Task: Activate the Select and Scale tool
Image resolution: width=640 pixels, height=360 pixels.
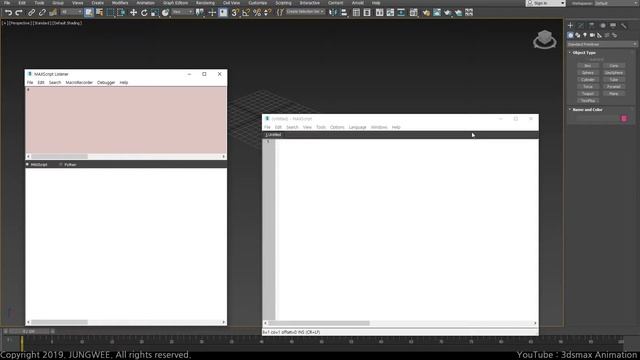Action: [154, 13]
